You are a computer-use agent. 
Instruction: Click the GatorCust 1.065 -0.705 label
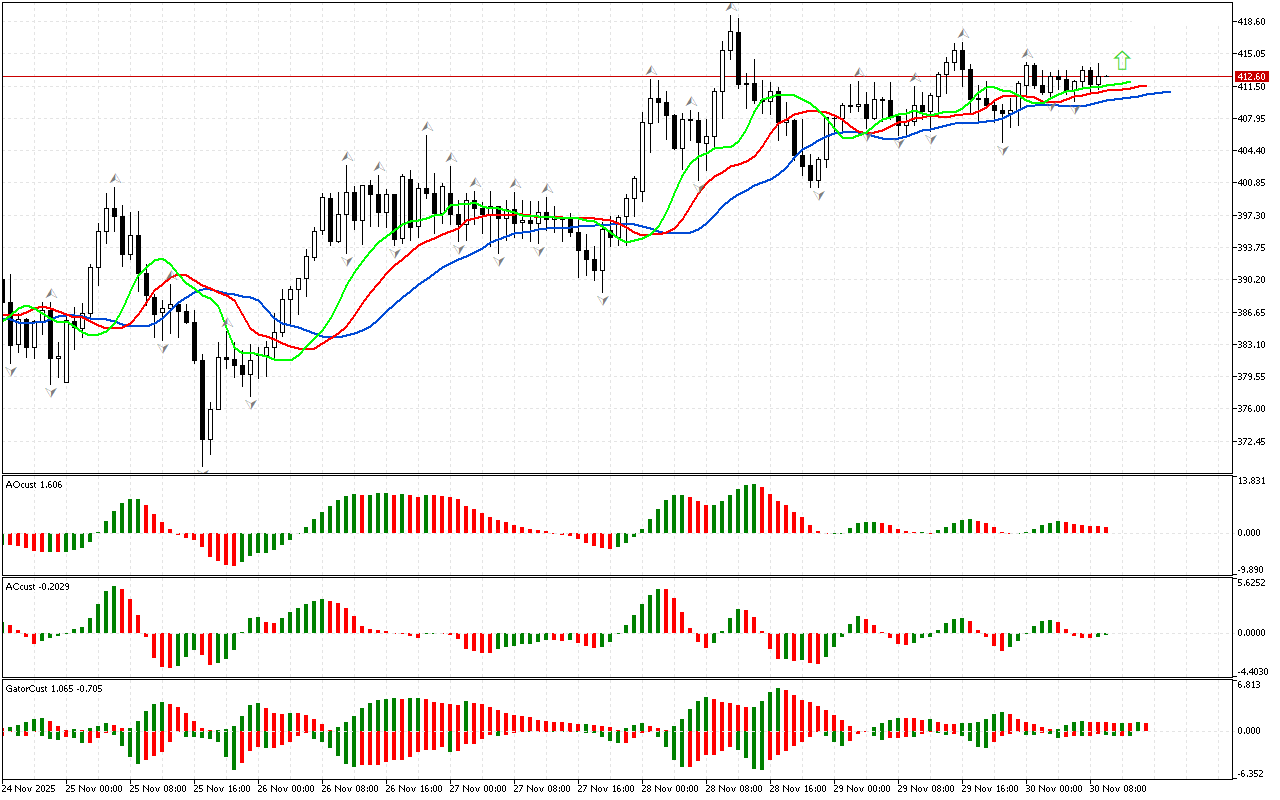pos(54,689)
